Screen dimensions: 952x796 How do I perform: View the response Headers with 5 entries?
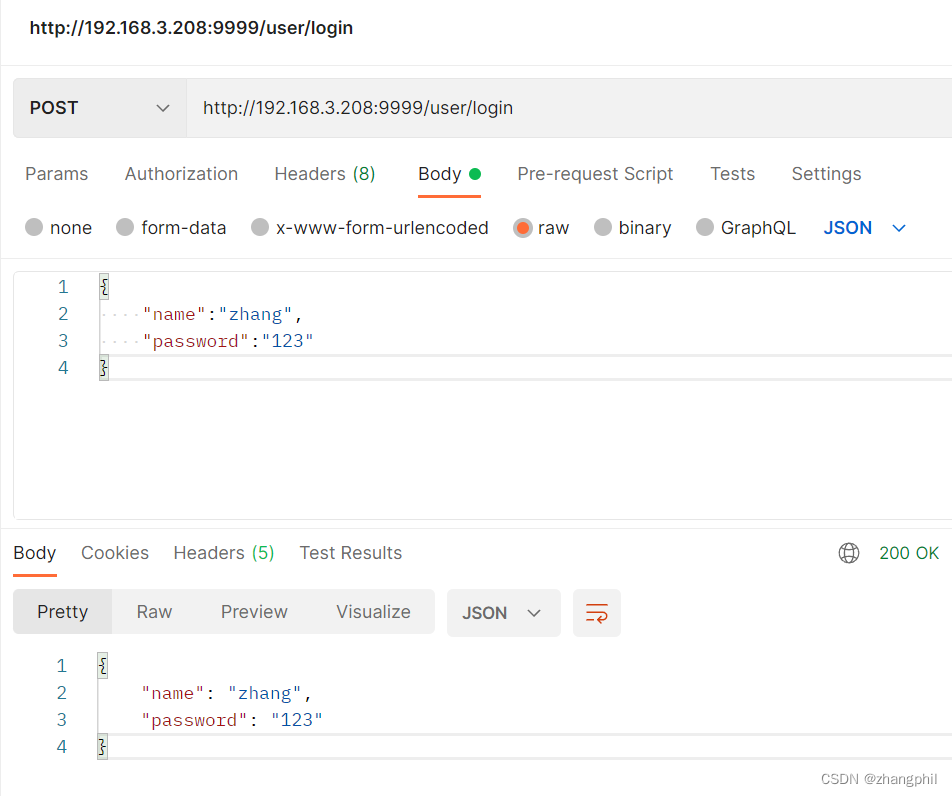click(x=223, y=553)
